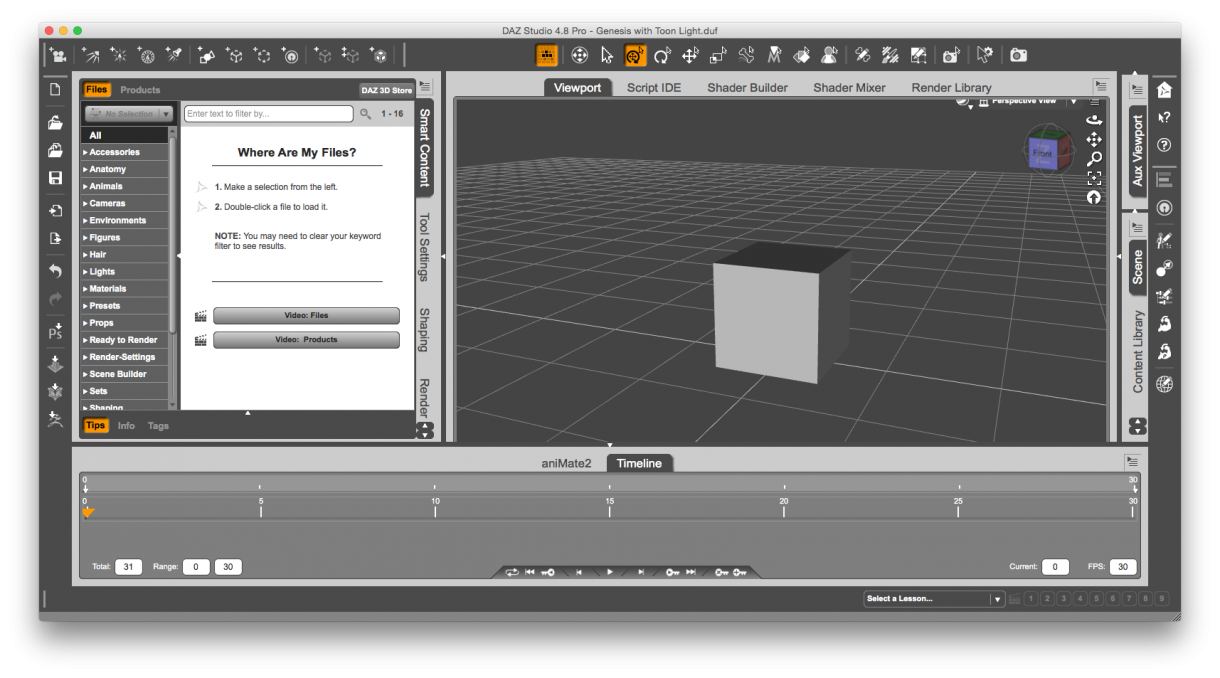Open the Perspective View dropdown
Viewport: 1220px width, 678px height.
(1030, 101)
